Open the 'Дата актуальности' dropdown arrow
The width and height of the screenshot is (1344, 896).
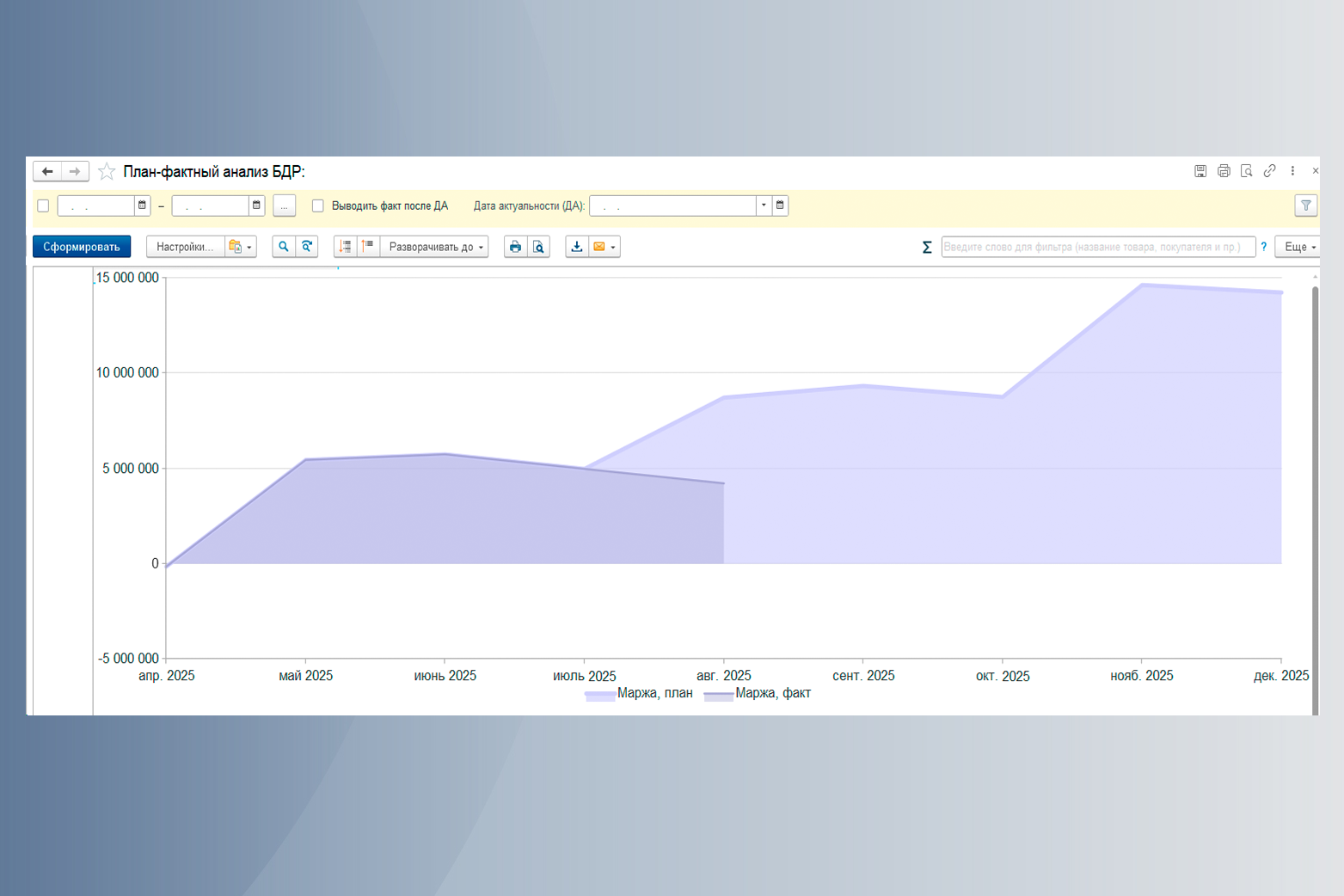pyautogui.click(x=764, y=206)
